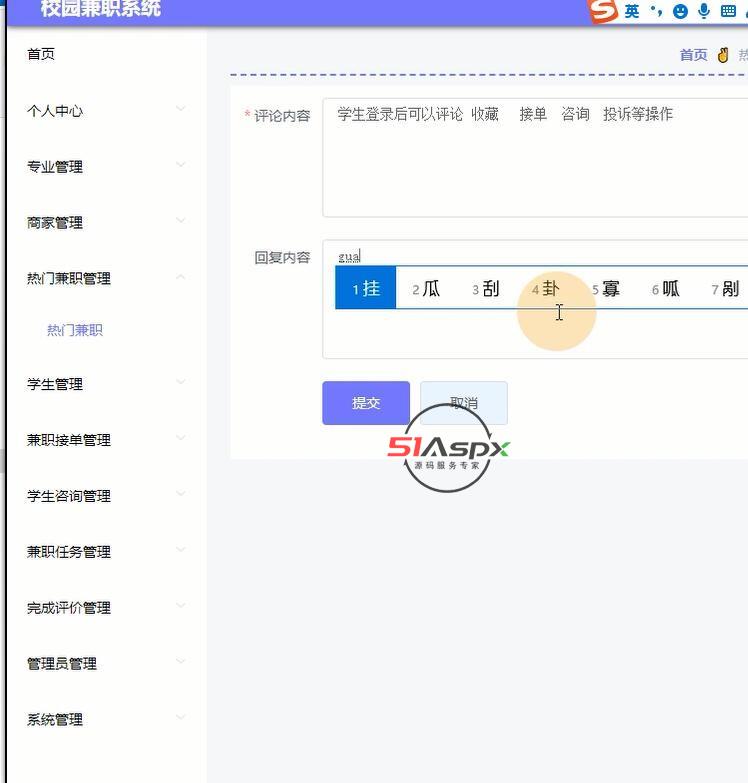The image size is (748, 783).
Task: Choose candidate 2 瓜 from IME suggestions
Action: [426, 289]
